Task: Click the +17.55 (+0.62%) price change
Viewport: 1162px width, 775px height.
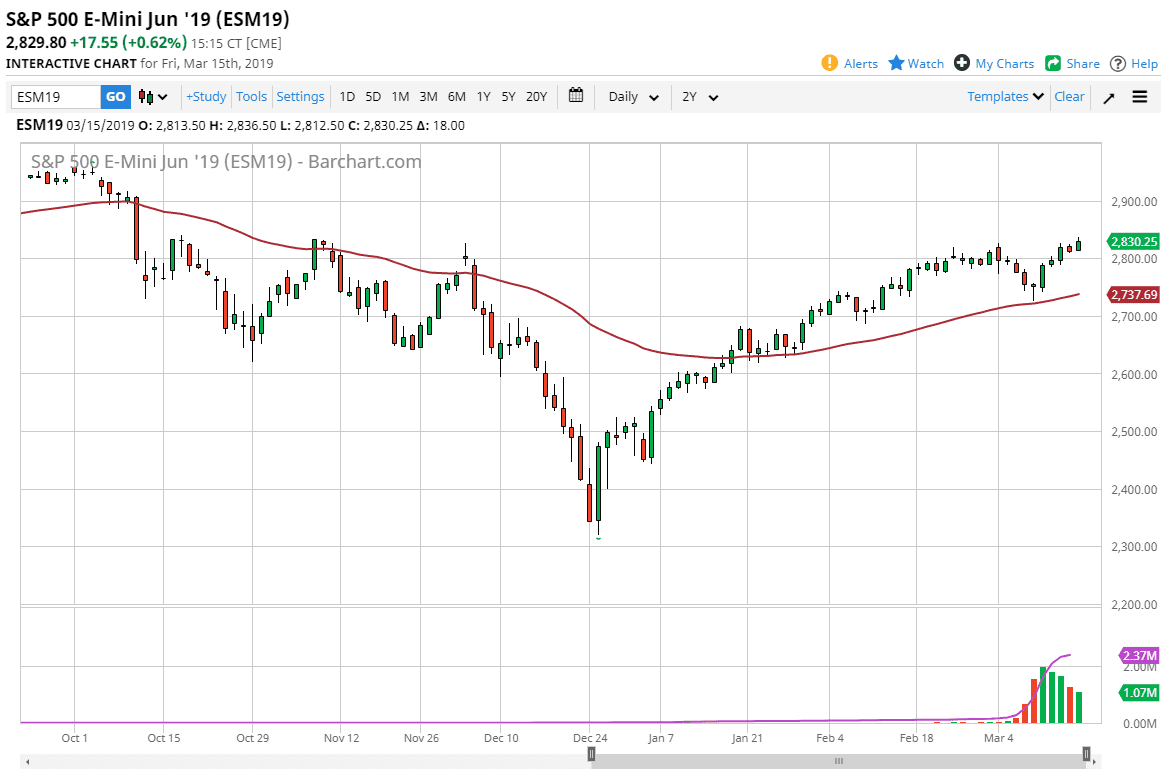Action: [128, 43]
